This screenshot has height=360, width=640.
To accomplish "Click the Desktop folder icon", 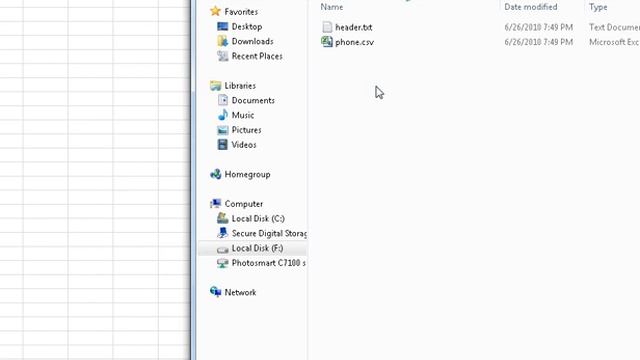I will pyautogui.click(x=222, y=27).
